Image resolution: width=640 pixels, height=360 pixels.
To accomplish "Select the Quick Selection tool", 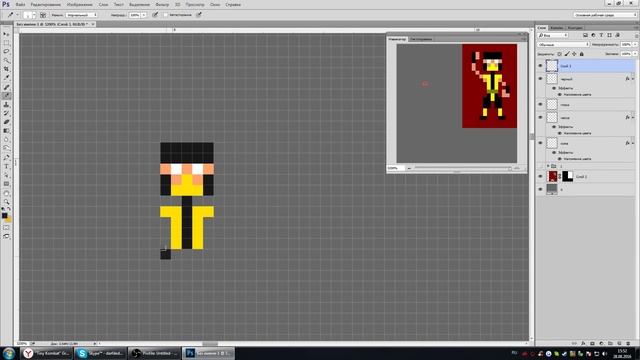I will [6, 60].
